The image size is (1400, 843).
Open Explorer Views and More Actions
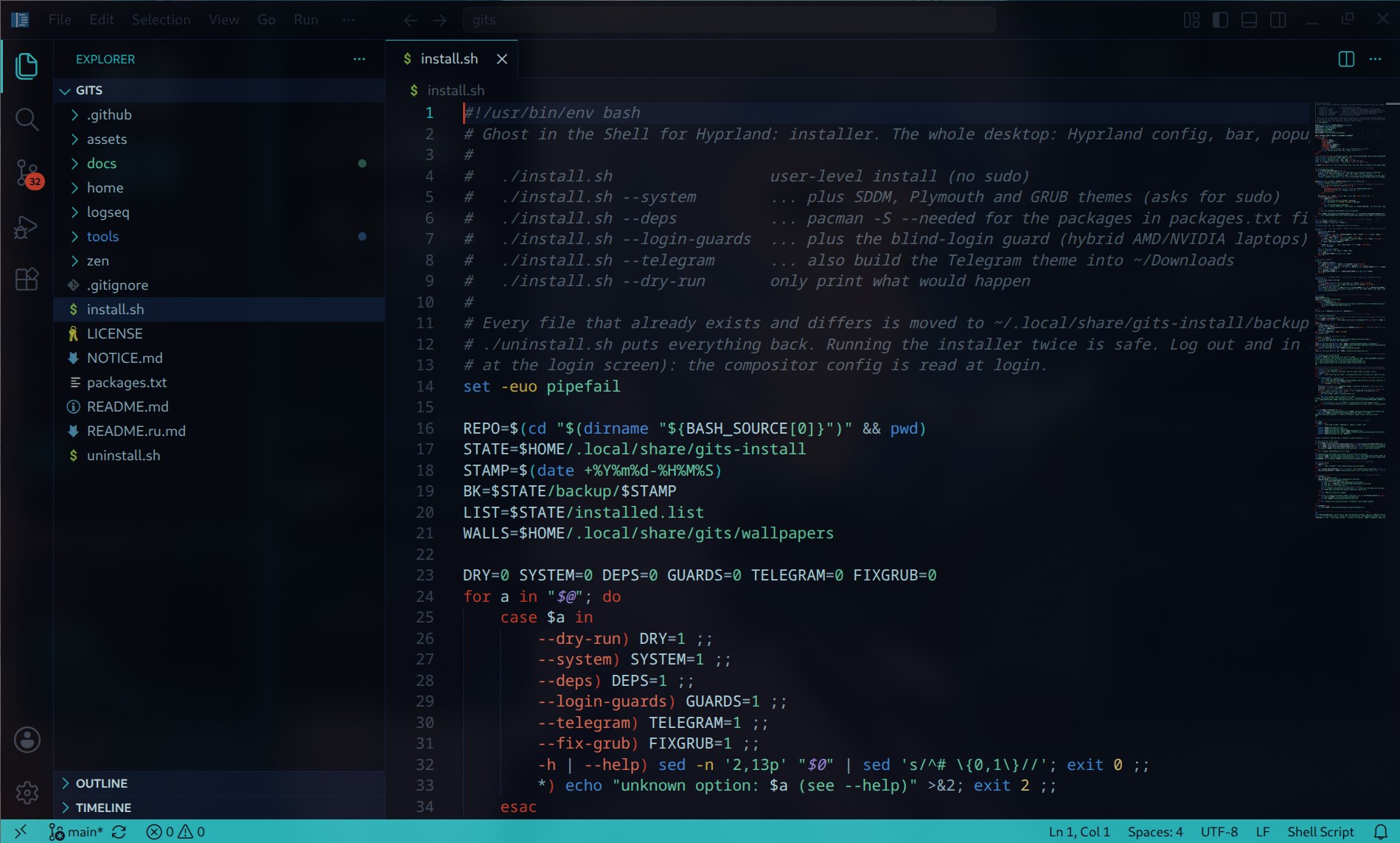point(359,59)
